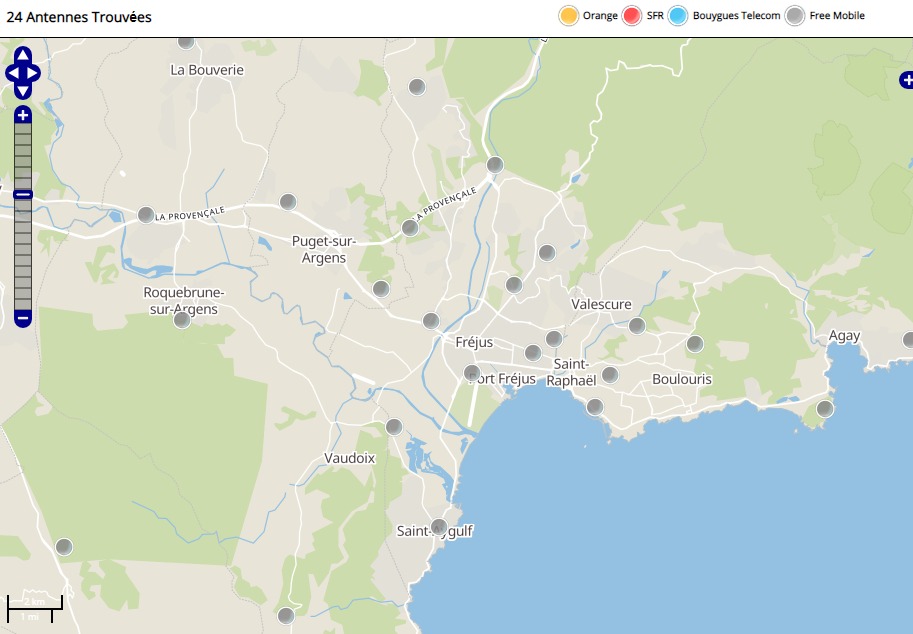
Task: Toggle the Free Mobile filter circle
Action: click(x=794, y=16)
